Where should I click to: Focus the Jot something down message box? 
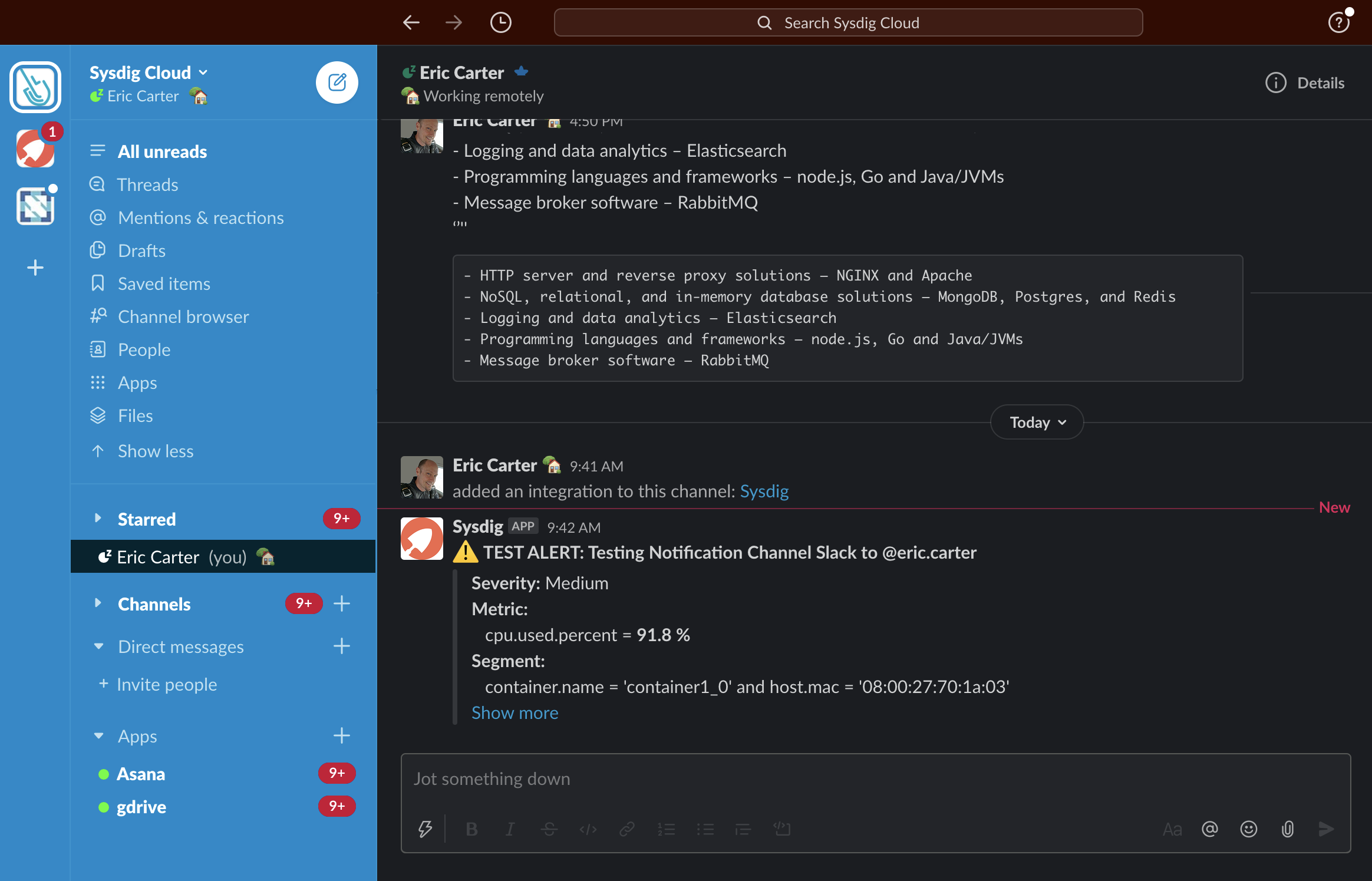click(x=876, y=779)
